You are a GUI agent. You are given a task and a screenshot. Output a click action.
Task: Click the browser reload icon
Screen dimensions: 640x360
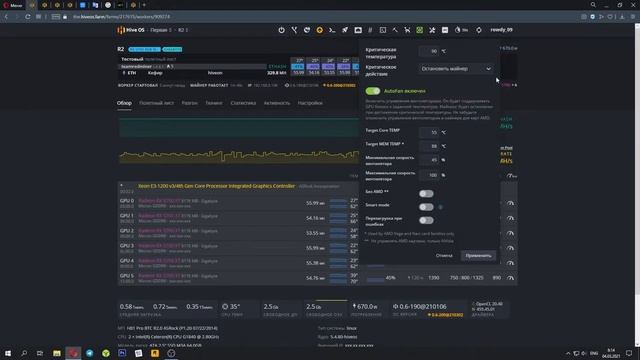click(x=27, y=17)
